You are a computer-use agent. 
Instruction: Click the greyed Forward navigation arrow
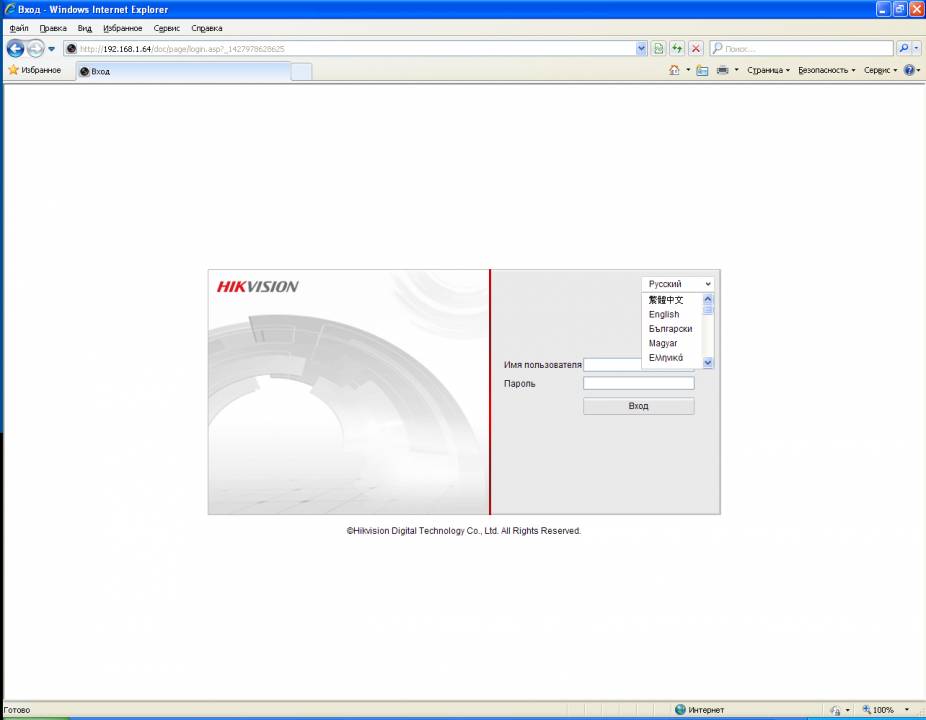pyautogui.click(x=35, y=48)
